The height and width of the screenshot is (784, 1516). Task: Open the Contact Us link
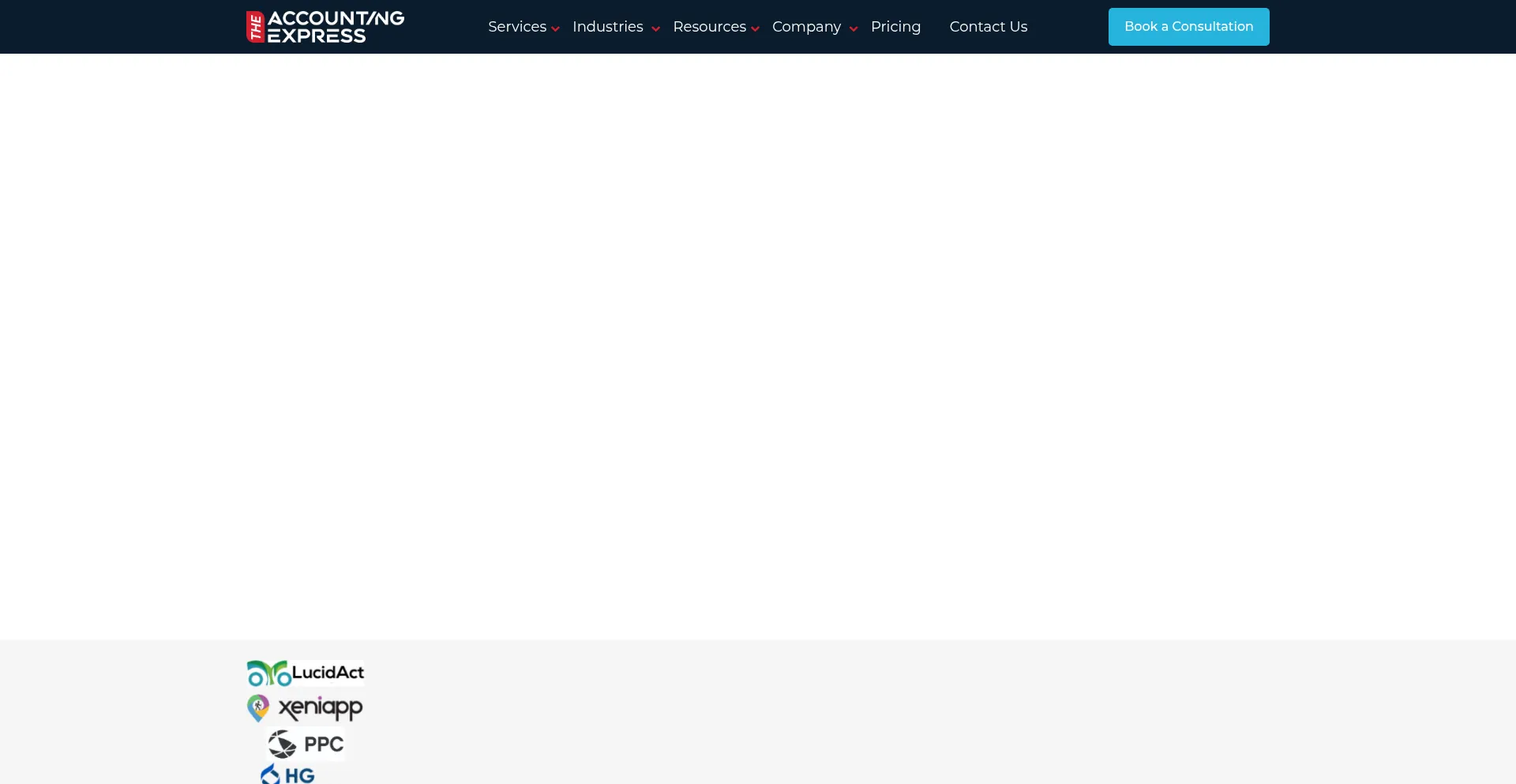click(988, 27)
